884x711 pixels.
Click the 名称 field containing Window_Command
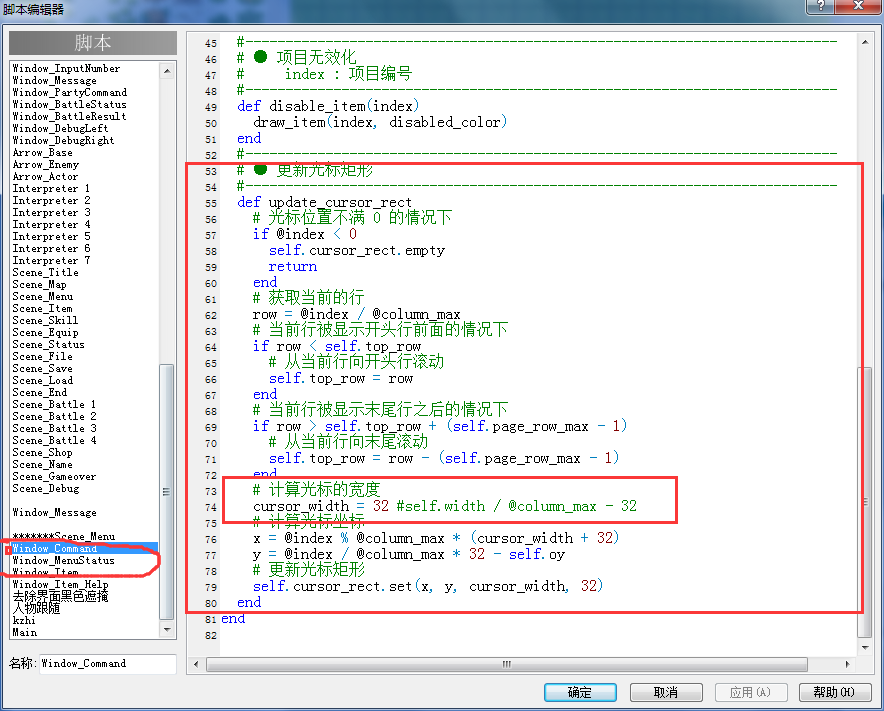107,664
